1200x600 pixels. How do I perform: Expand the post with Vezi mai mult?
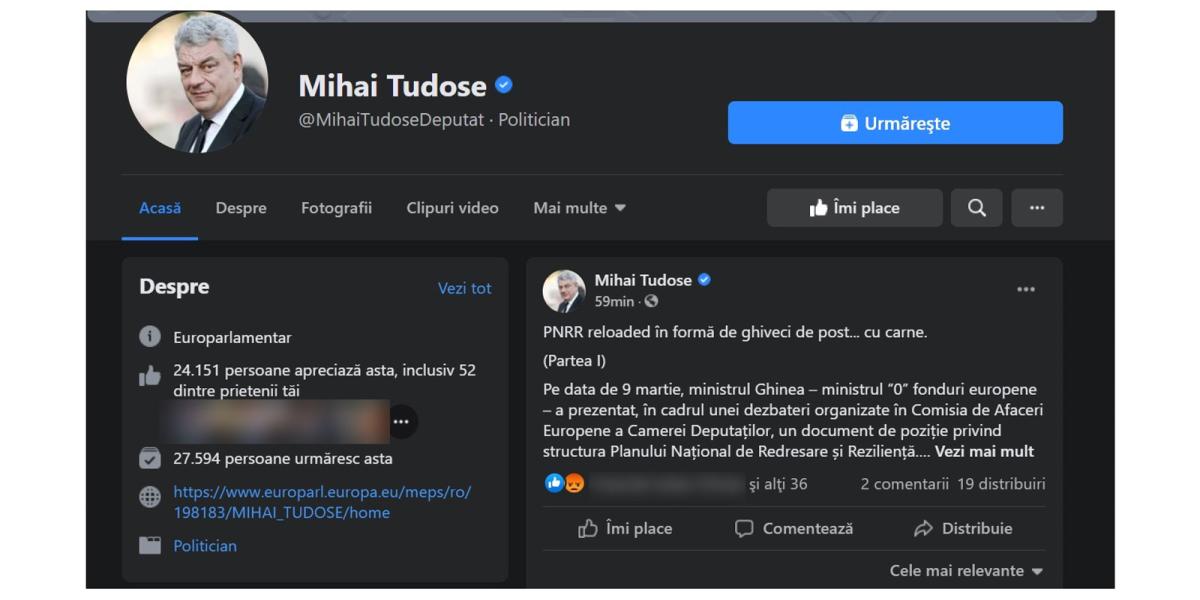point(984,452)
